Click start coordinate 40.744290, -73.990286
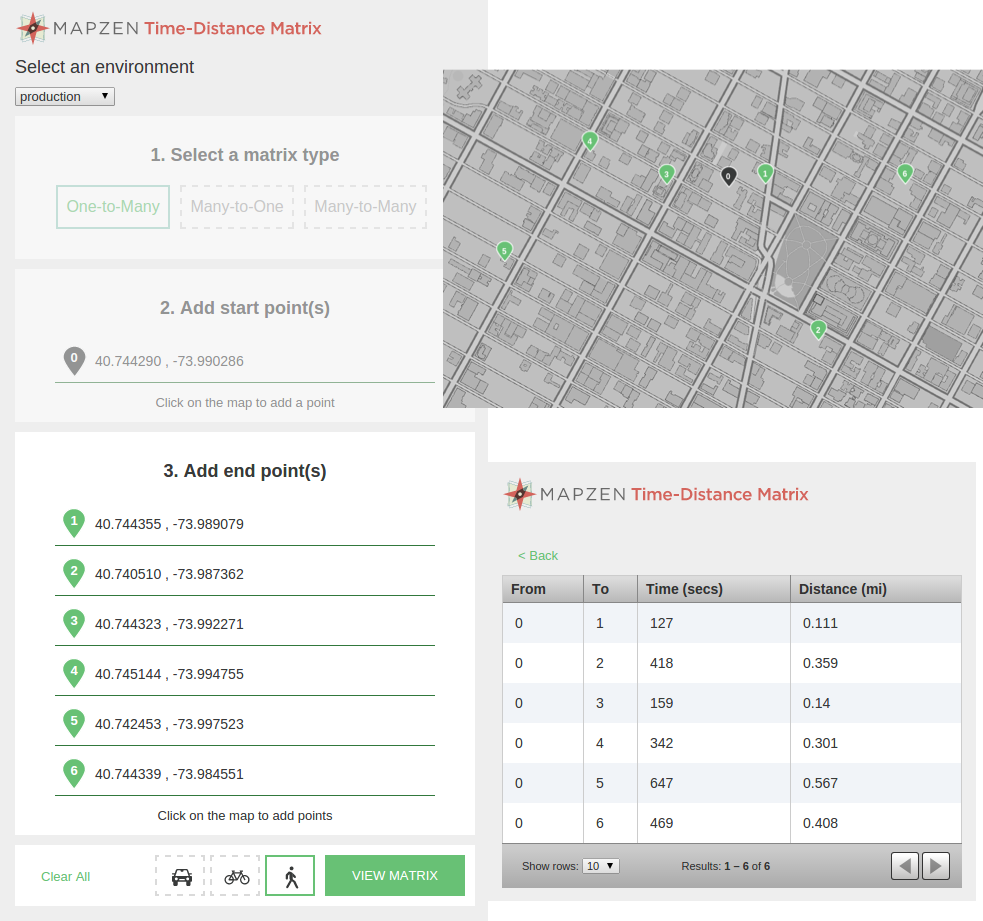The height and width of the screenshot is (921, 983). [x=169, y=361]
